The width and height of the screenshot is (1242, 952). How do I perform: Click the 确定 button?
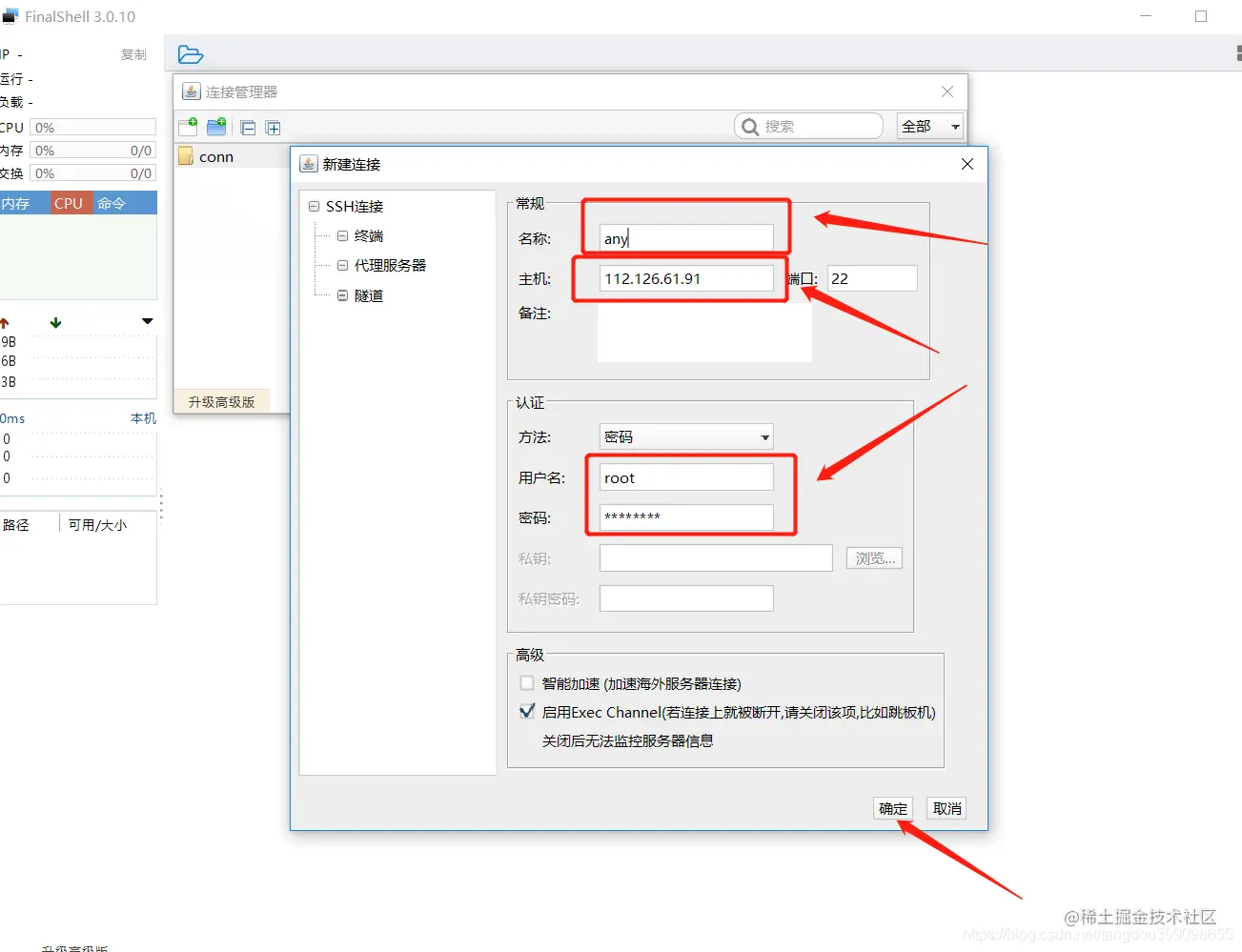(x=893, y=808)
